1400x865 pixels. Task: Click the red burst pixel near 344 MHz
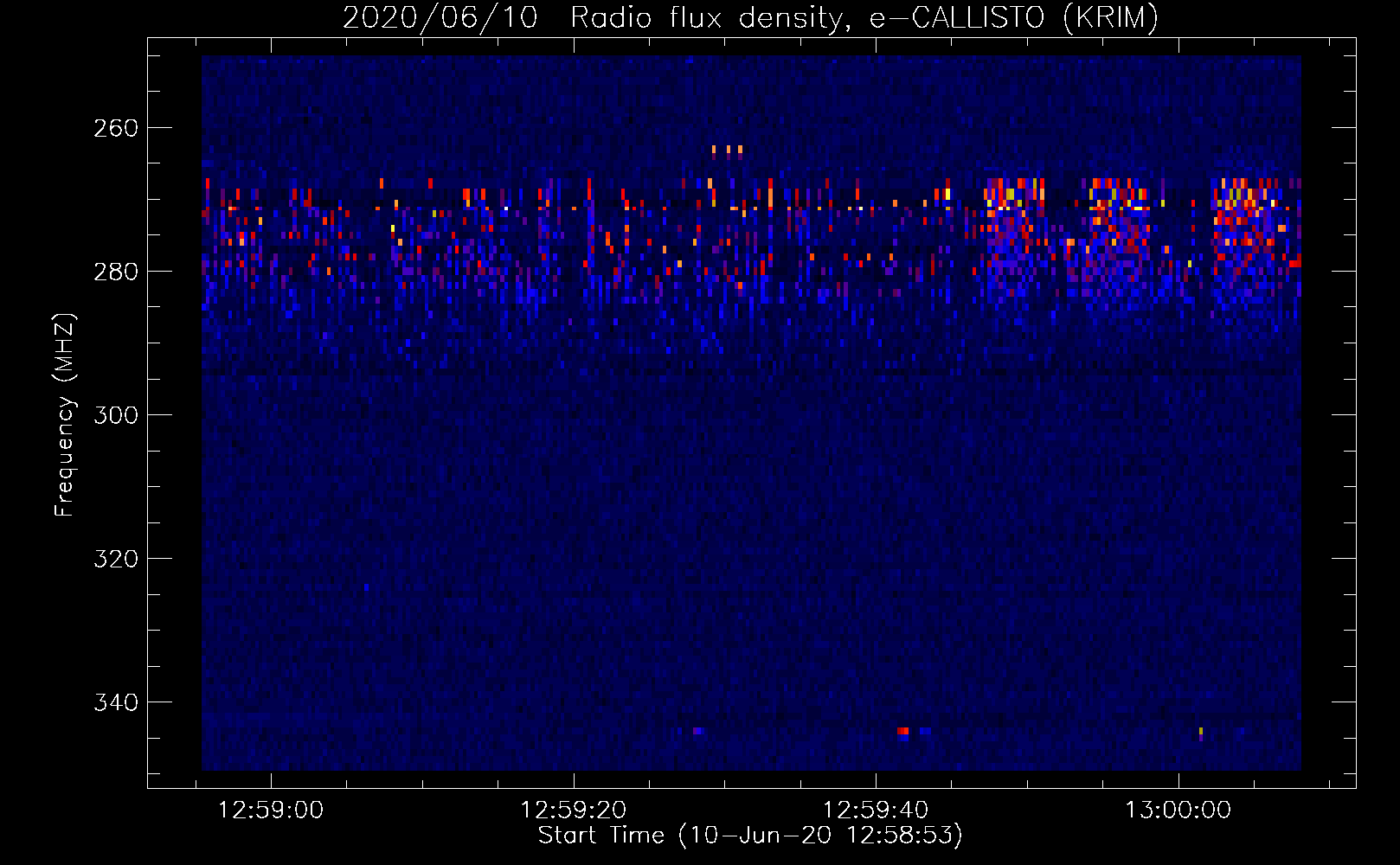[x=903, y=731]
